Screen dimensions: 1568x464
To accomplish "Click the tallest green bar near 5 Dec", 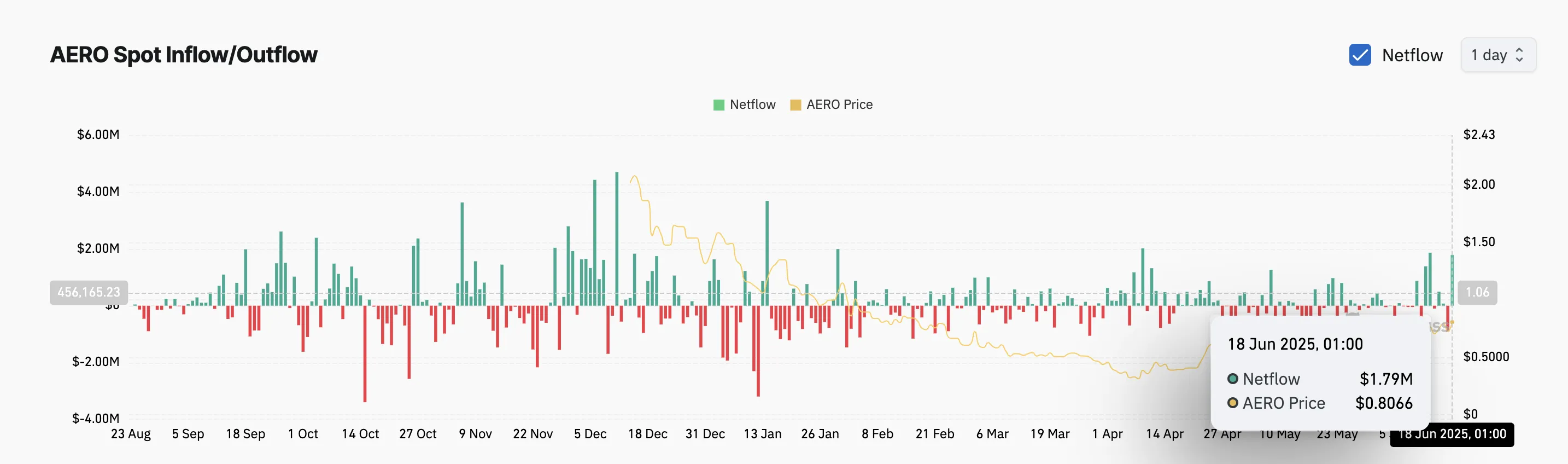I will (617, 239).
